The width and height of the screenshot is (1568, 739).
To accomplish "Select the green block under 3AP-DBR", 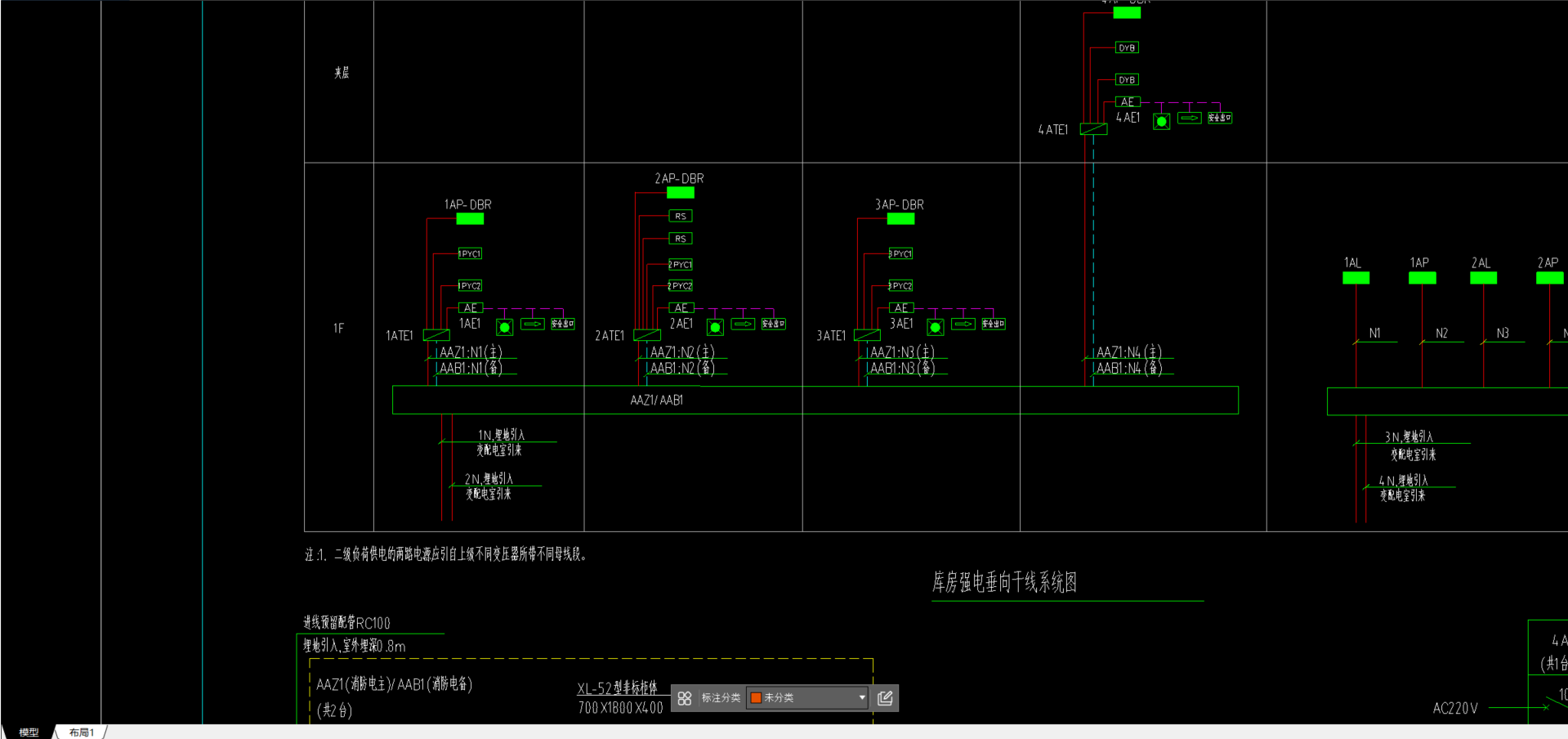I will tap(900, 219).
